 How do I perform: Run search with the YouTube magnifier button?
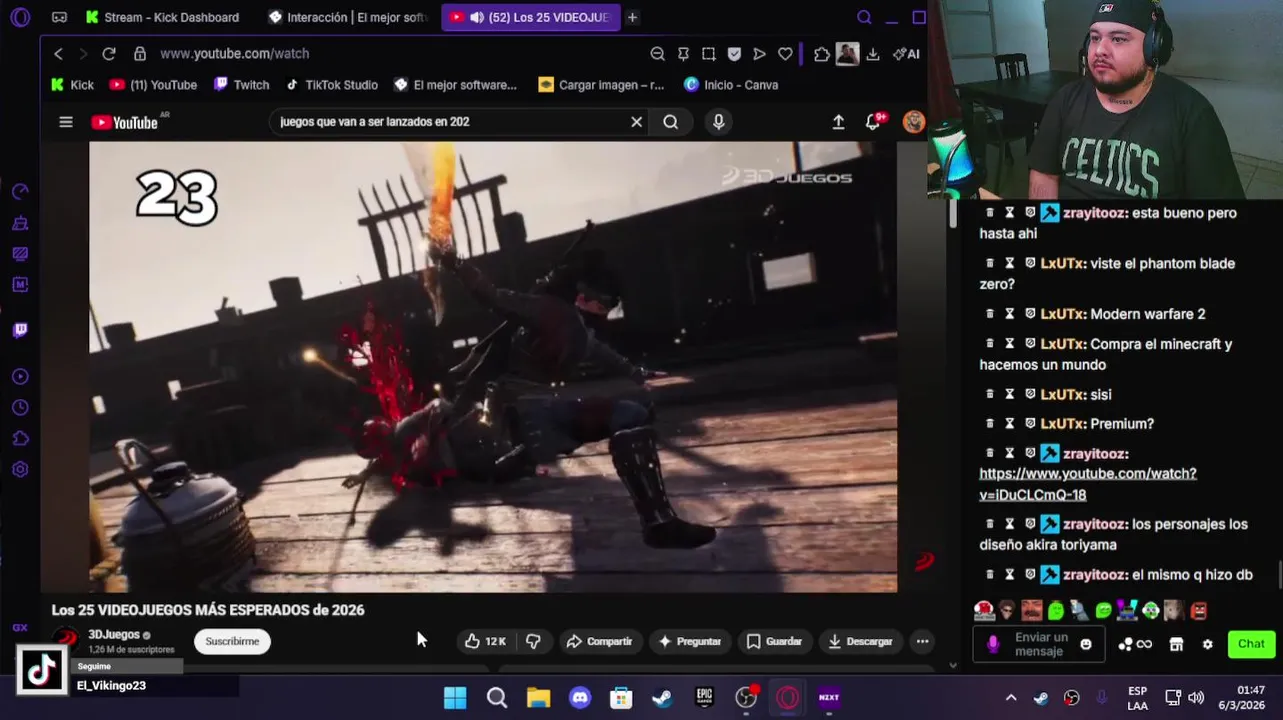[x=671, y=122]
